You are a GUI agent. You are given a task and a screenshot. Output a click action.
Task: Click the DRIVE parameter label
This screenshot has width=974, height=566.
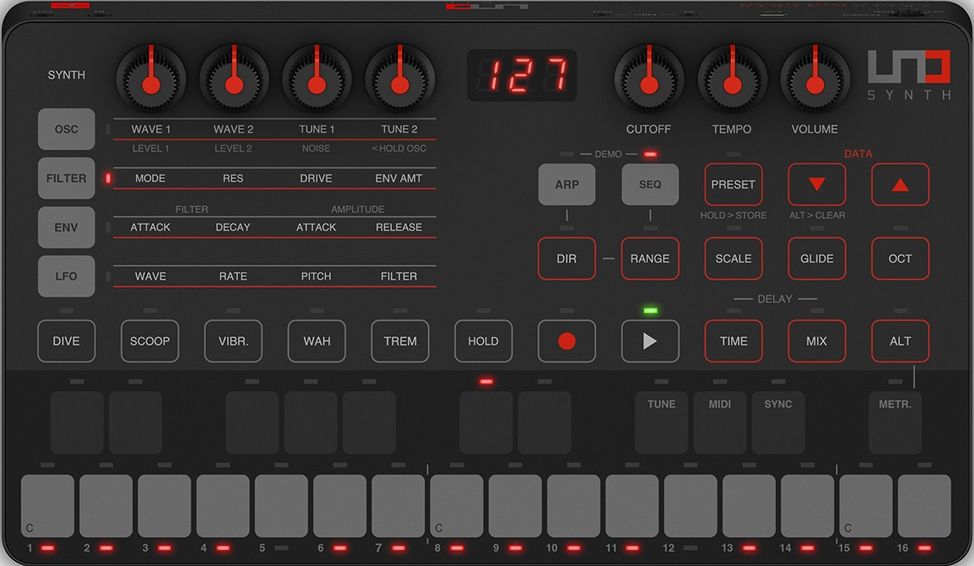(316, 178)
